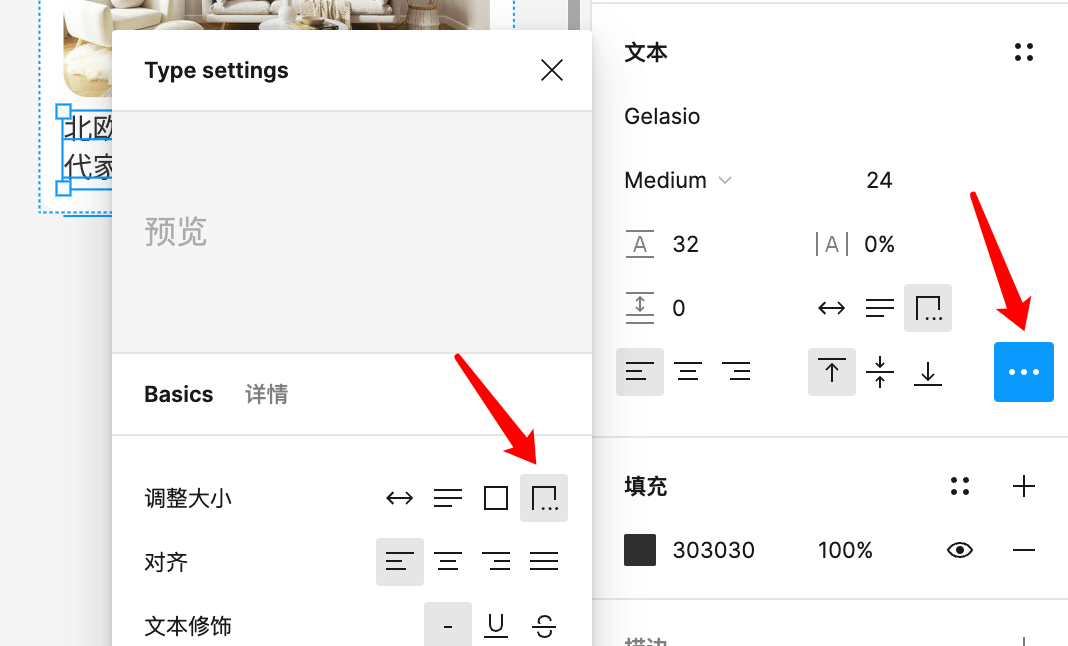Select right text align in right panel
This screenshot has width=1068, height=646.
(736, 372)
